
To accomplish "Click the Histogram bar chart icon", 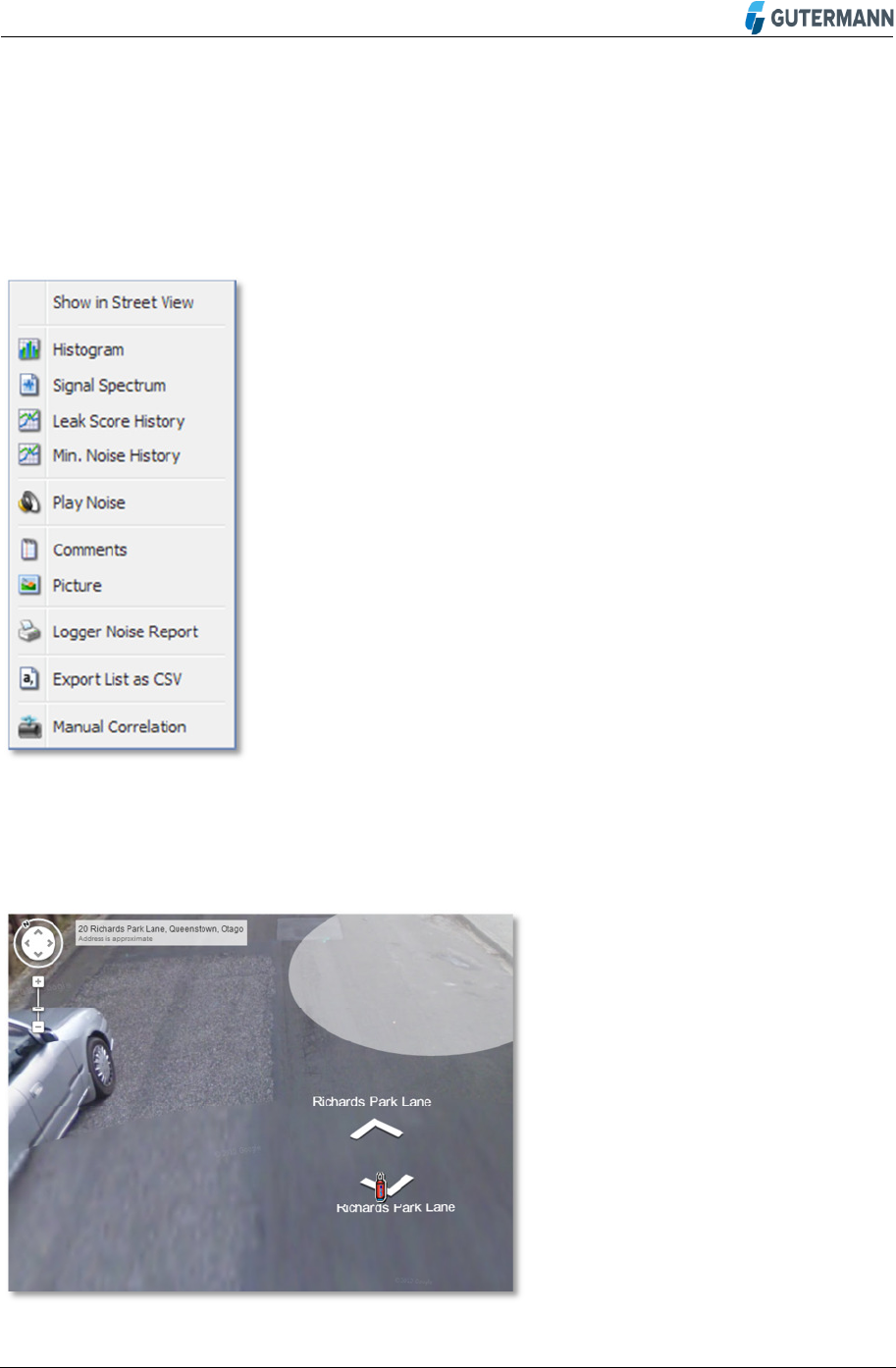I will pos(30,349).
